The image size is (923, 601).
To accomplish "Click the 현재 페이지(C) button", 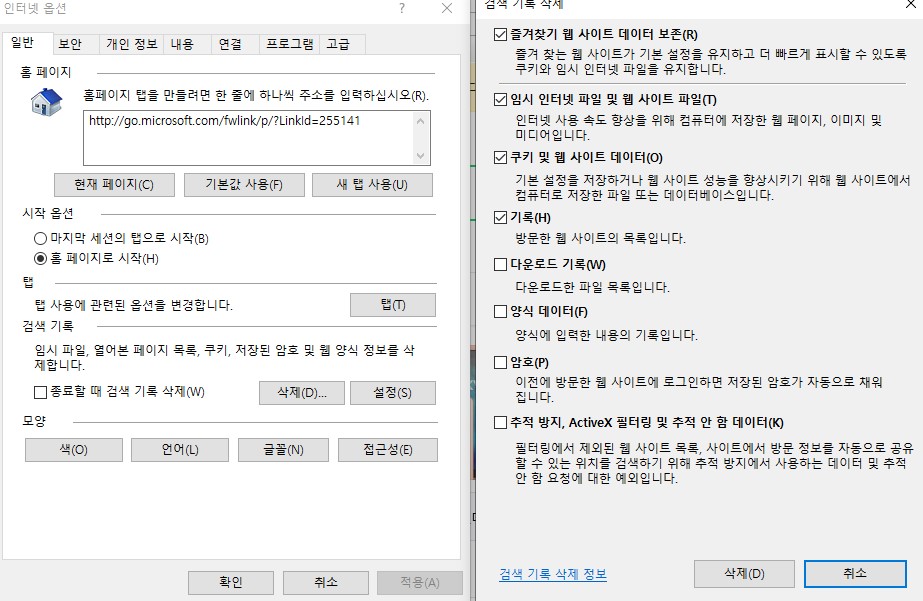I will tap(114, 185).
